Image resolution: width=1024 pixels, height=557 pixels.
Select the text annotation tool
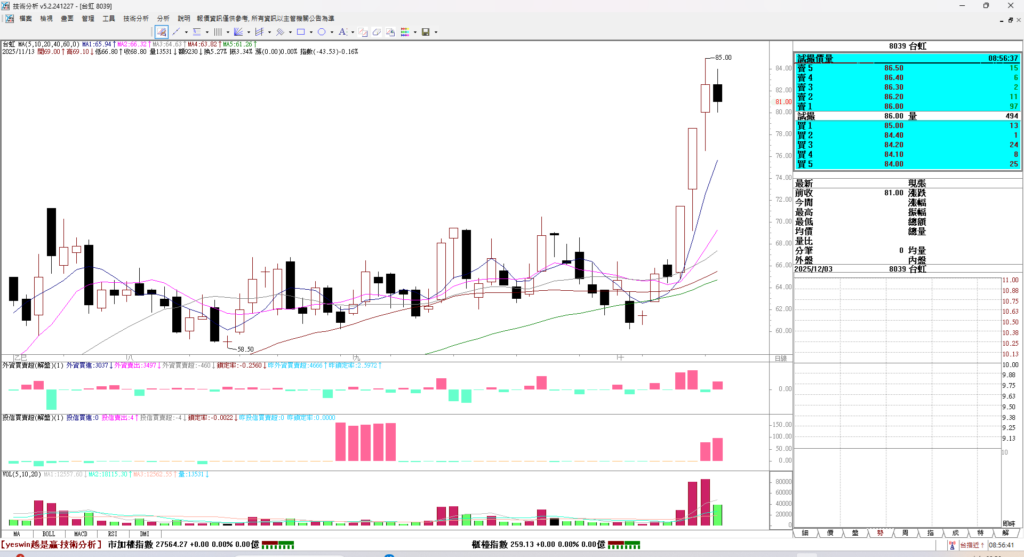point(342,32)
